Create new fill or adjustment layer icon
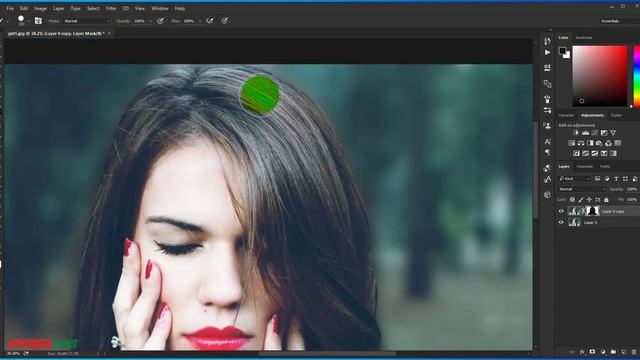 [603, 351]
